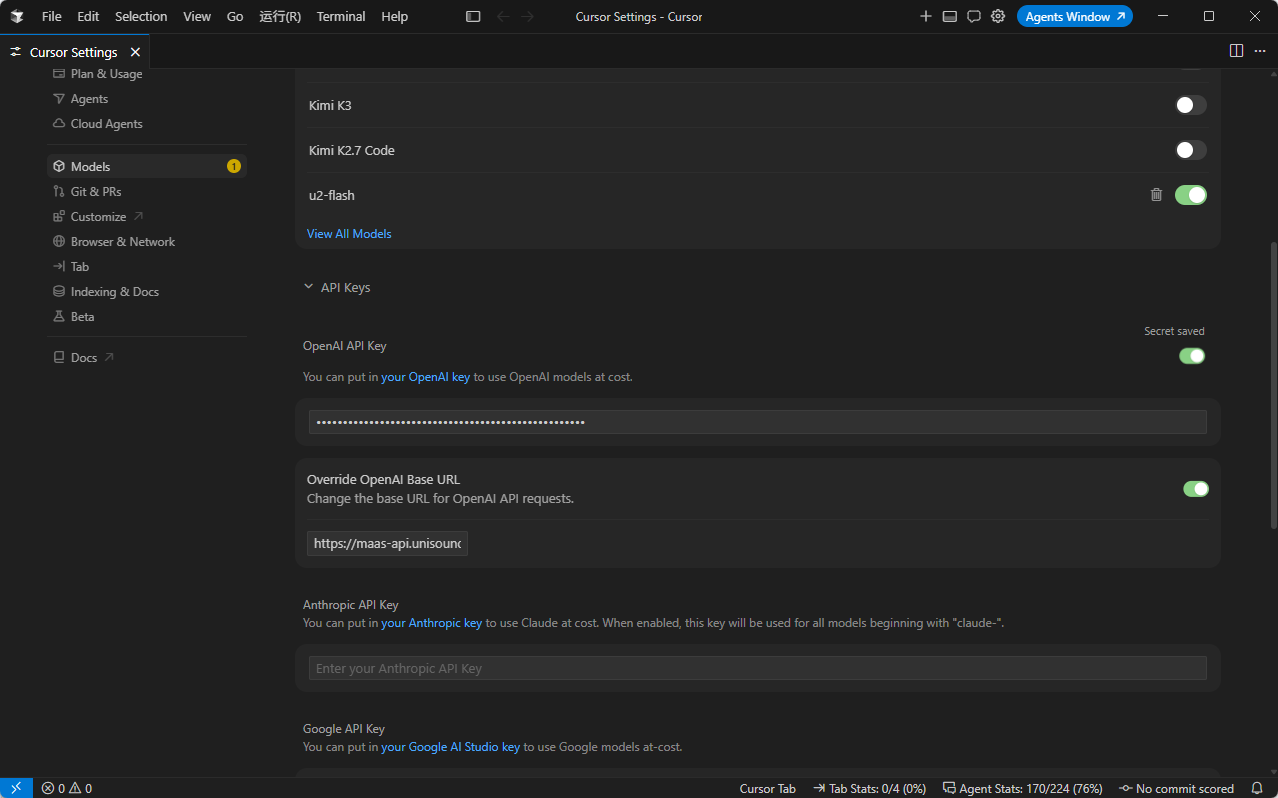This screenshot has width=1278, height=798.
Task: Open the View menu
Action: (x=197, y=17)
